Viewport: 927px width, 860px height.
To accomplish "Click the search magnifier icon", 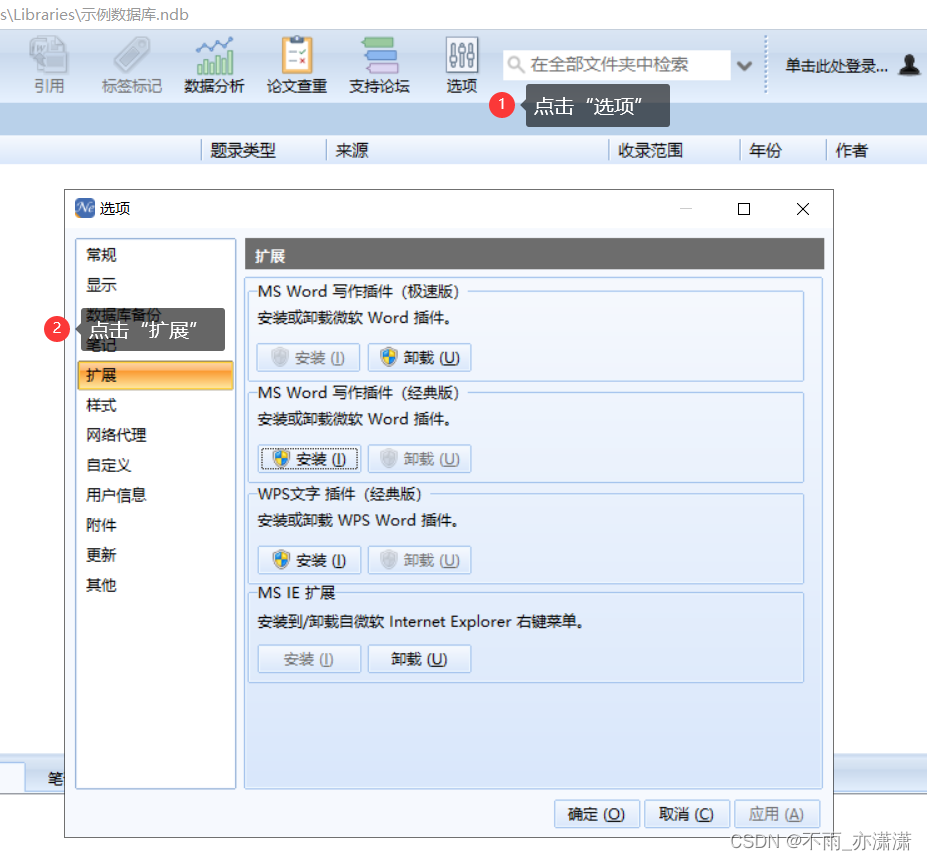I will (516, 64).
